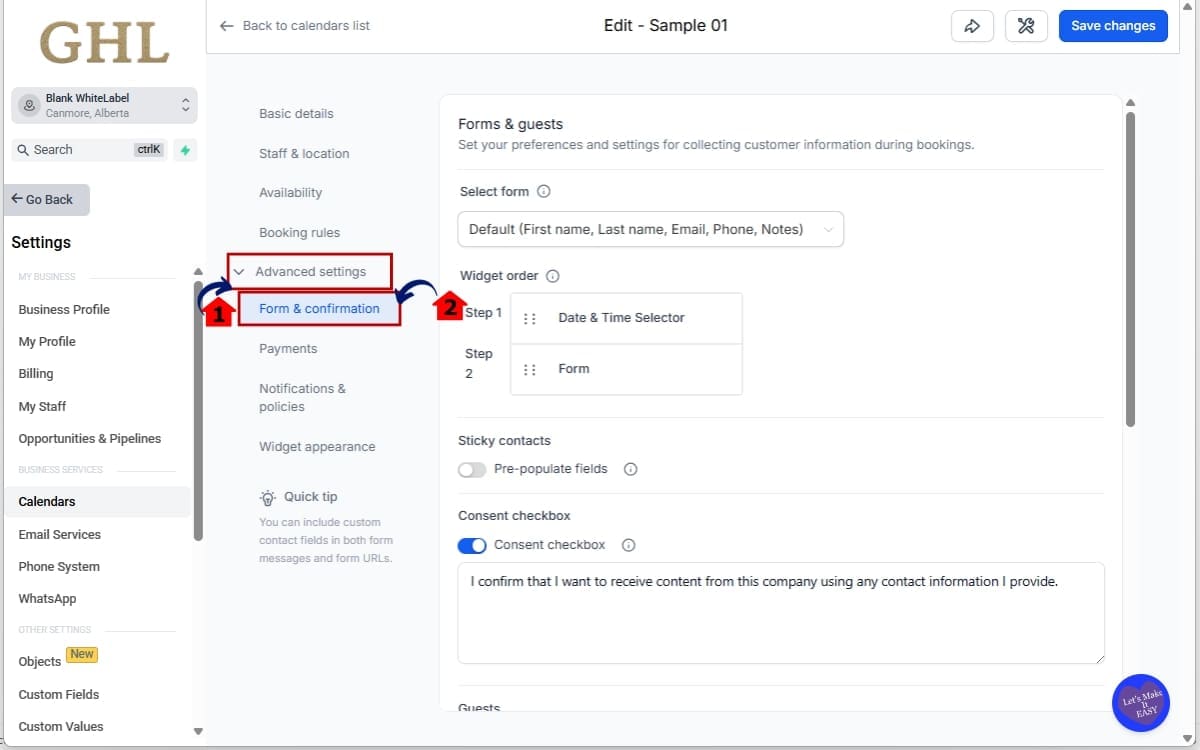Click info icon beside Widget order
The image size is (1200, 750).
[x=553, y=276]
